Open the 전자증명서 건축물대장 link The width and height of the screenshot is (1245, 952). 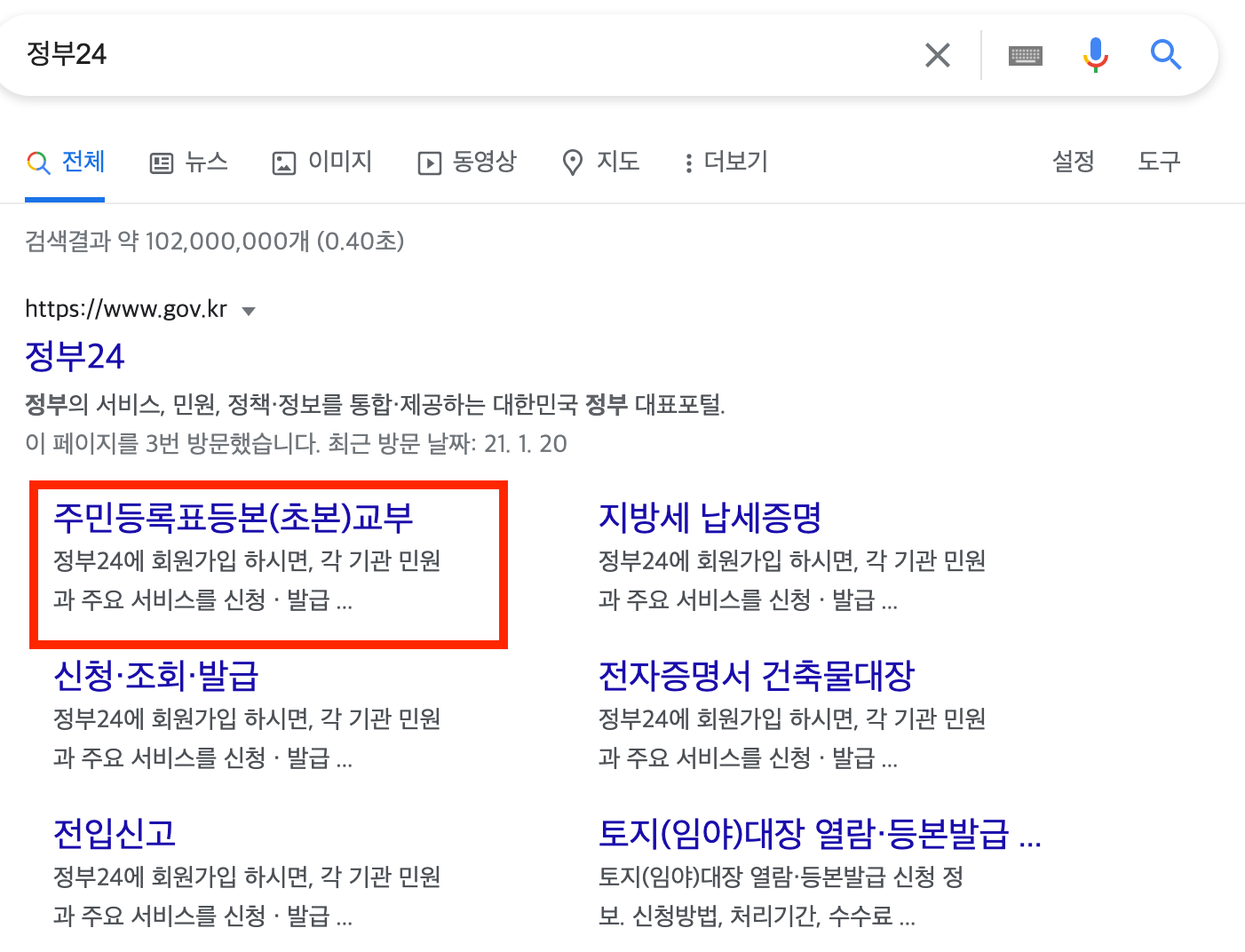pyautogui.click(x=756, y=676)
